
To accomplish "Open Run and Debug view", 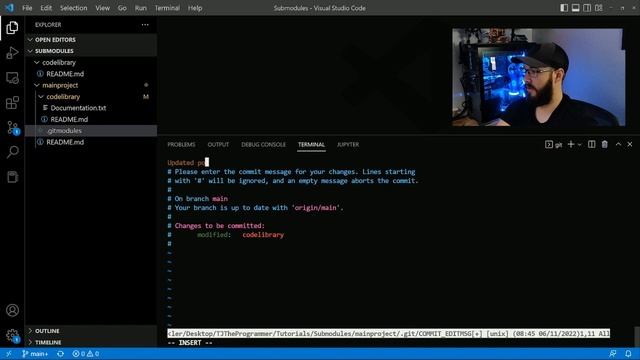I will pyautogui.click(x=12, y=53).
